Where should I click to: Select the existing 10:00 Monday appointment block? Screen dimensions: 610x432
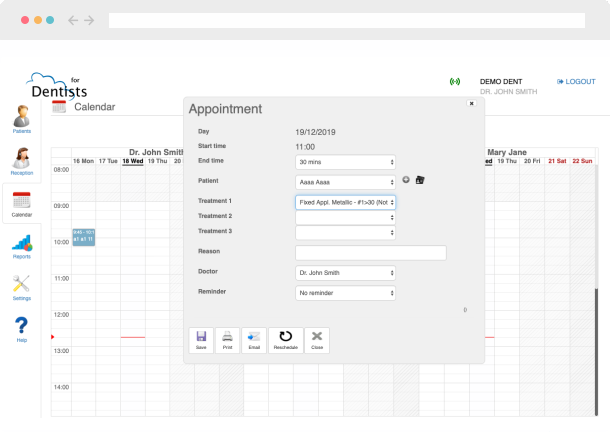83,236
